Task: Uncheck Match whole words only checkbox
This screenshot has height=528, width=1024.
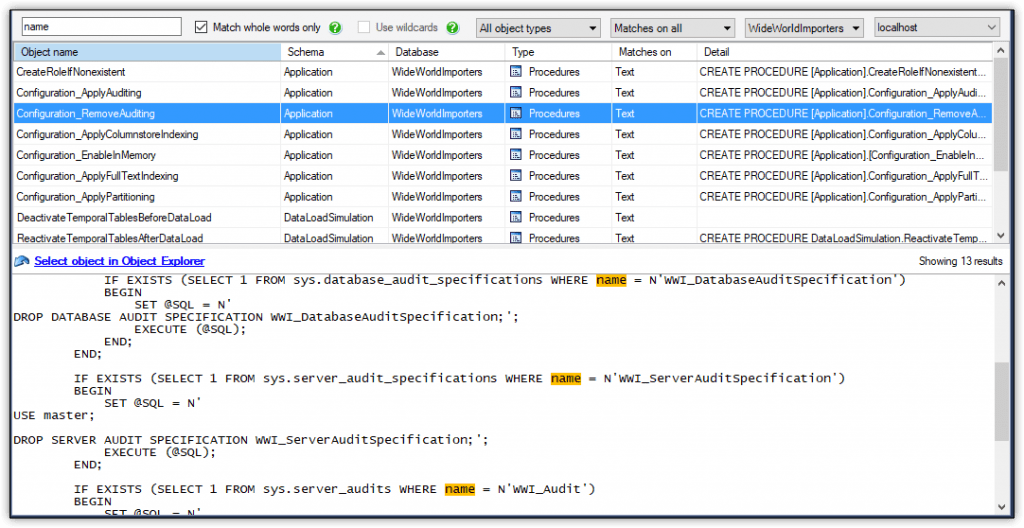Action: (x=201, y=27)
